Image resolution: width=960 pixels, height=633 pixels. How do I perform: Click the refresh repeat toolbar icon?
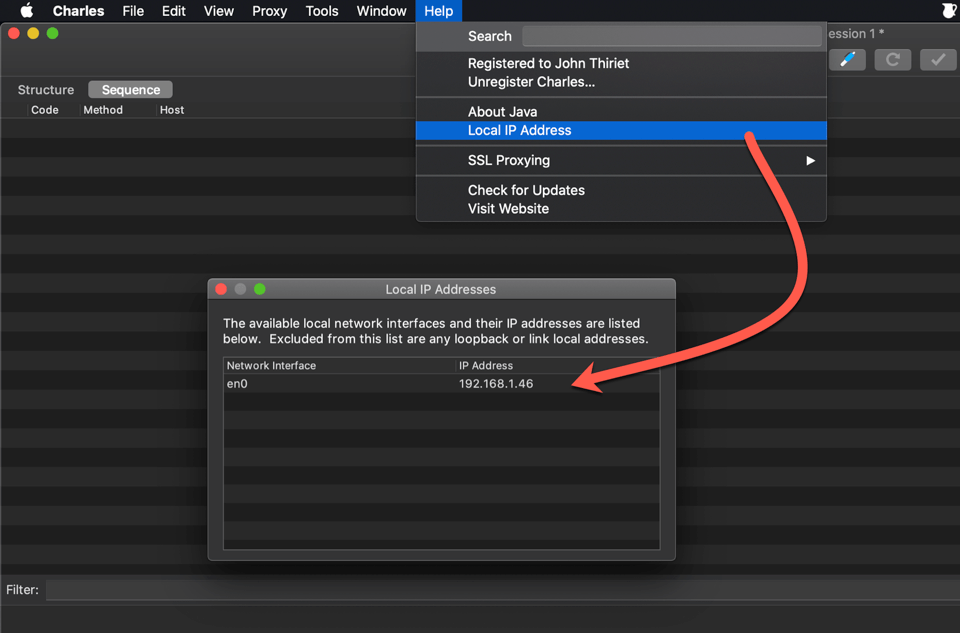tap(893, 59)
